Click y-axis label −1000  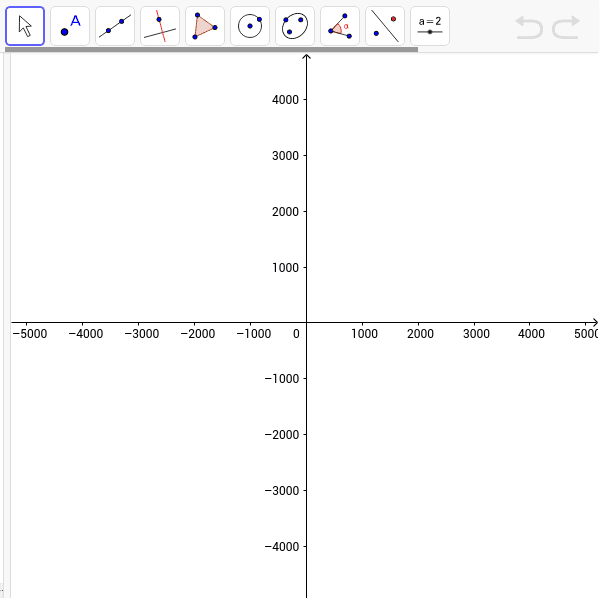tap(282, 379)
